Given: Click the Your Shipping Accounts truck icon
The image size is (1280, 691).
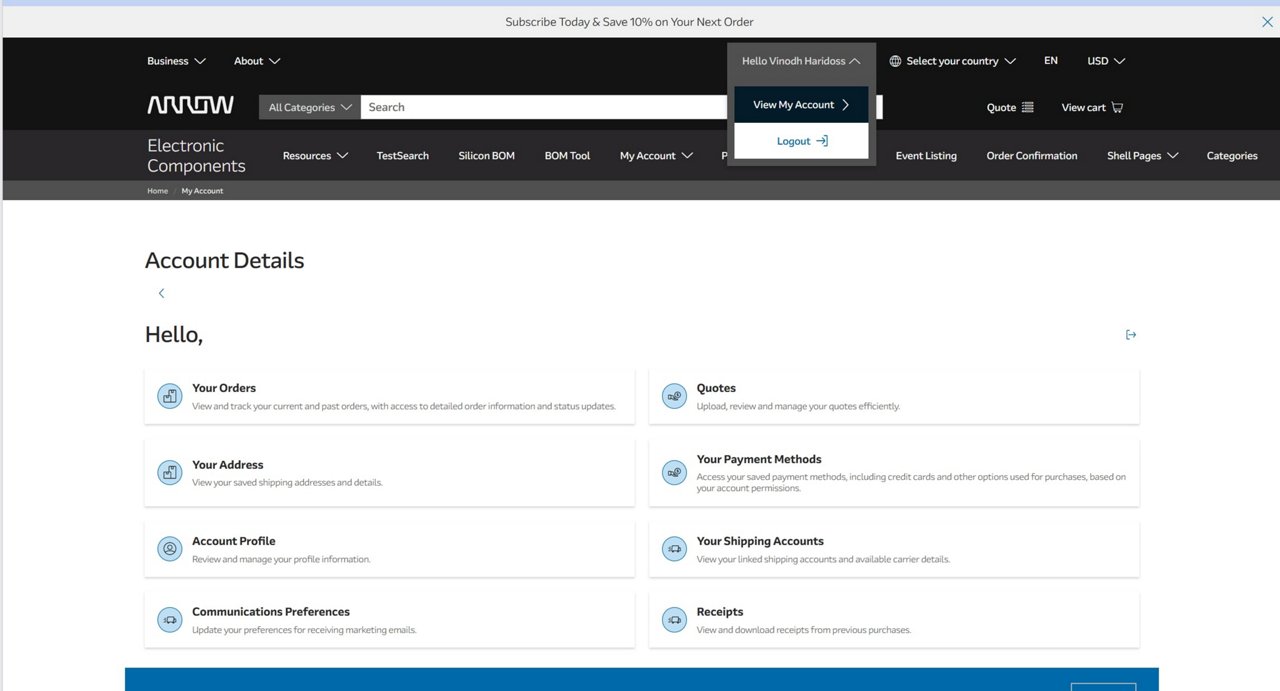Looking at the screenshot, I should point(675,548).
